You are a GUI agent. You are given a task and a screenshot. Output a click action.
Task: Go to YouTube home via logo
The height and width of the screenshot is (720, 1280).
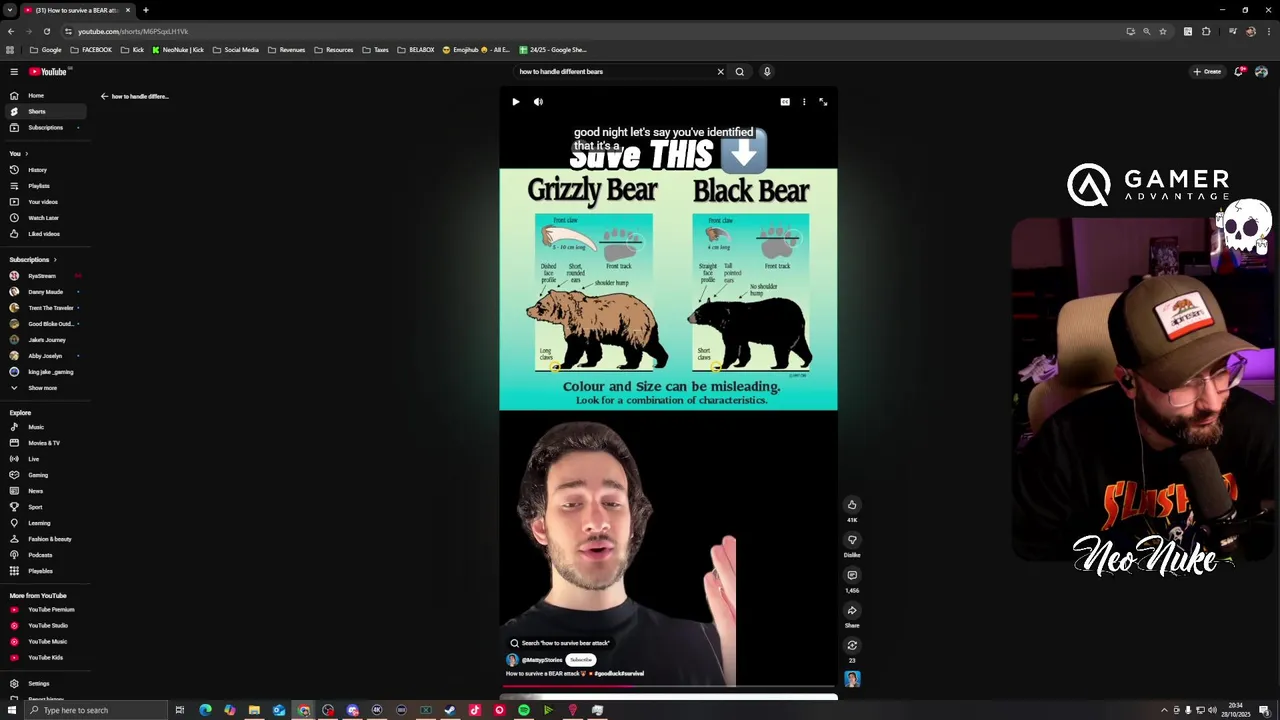coord(48,72)
